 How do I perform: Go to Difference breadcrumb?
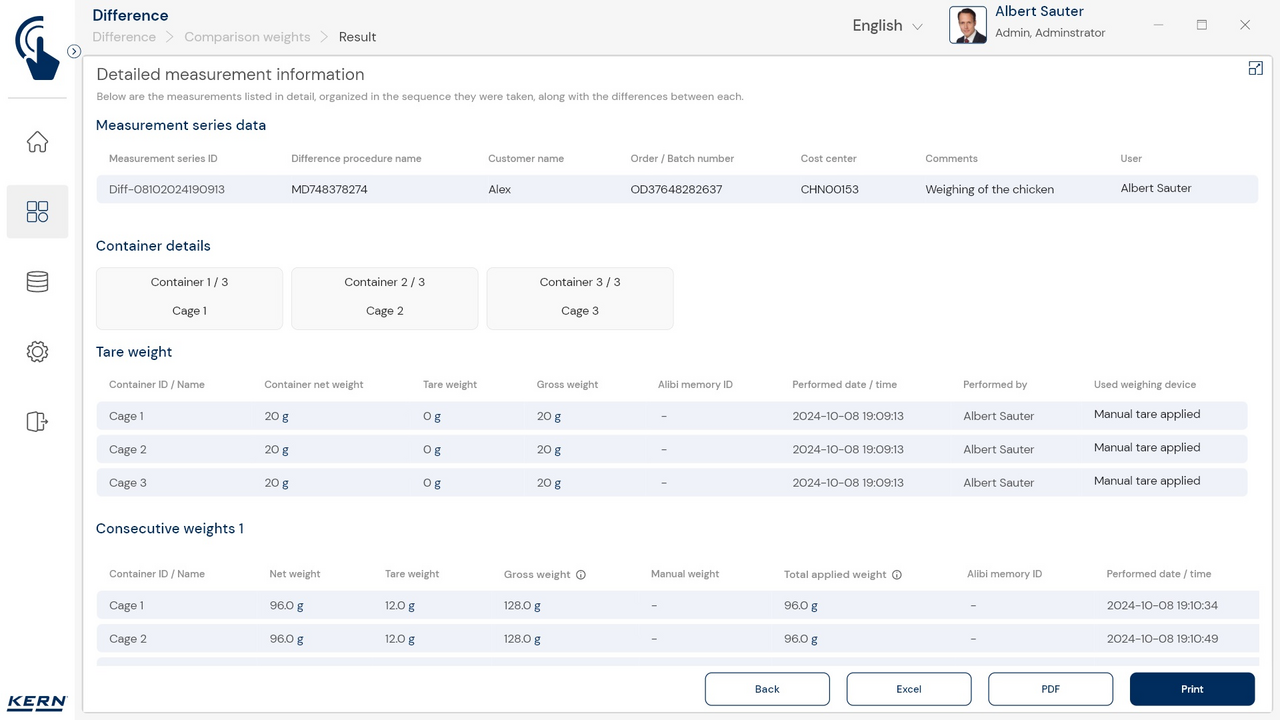point(124,37)
